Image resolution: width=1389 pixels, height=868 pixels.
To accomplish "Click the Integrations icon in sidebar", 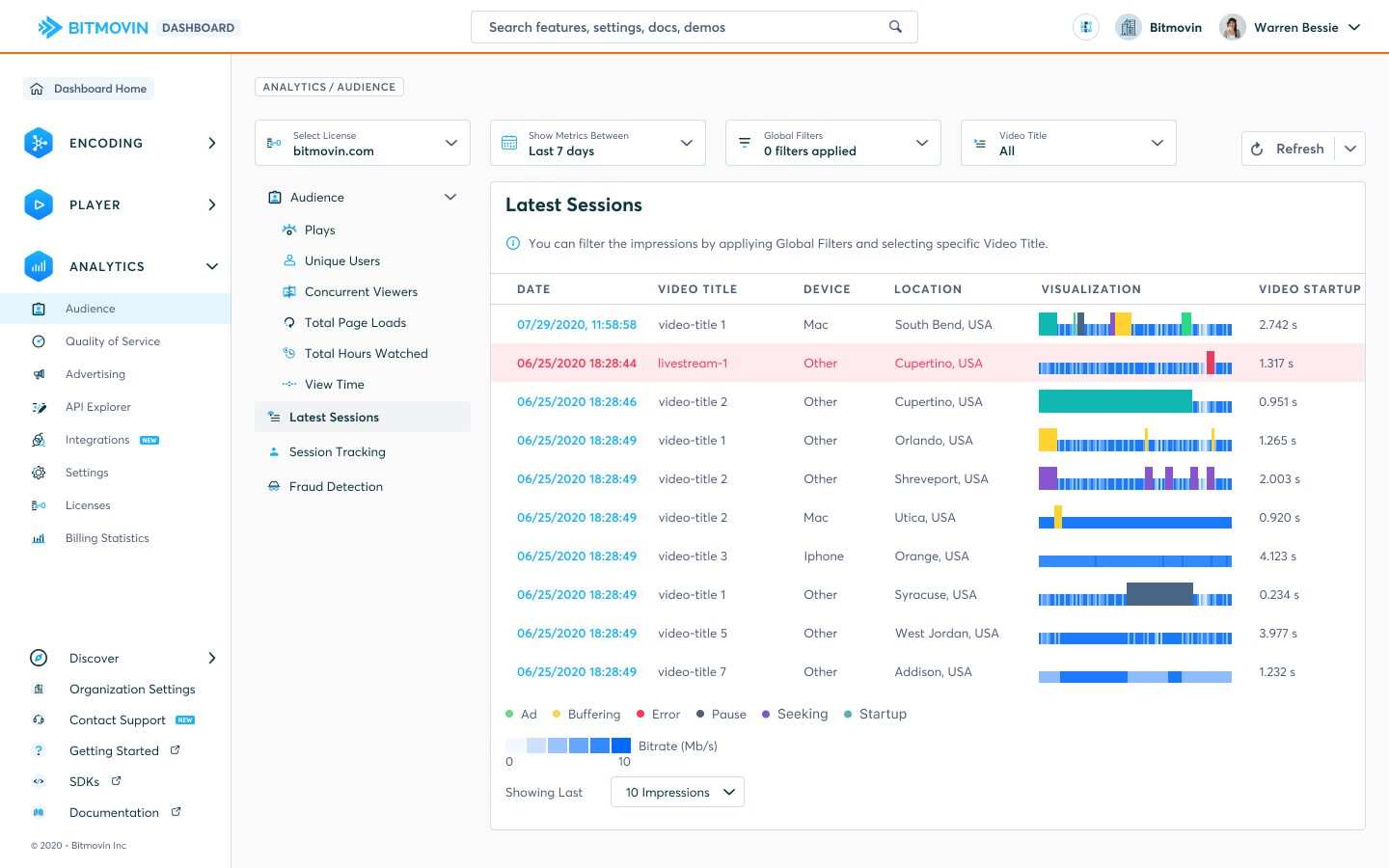I will (39, 440).
